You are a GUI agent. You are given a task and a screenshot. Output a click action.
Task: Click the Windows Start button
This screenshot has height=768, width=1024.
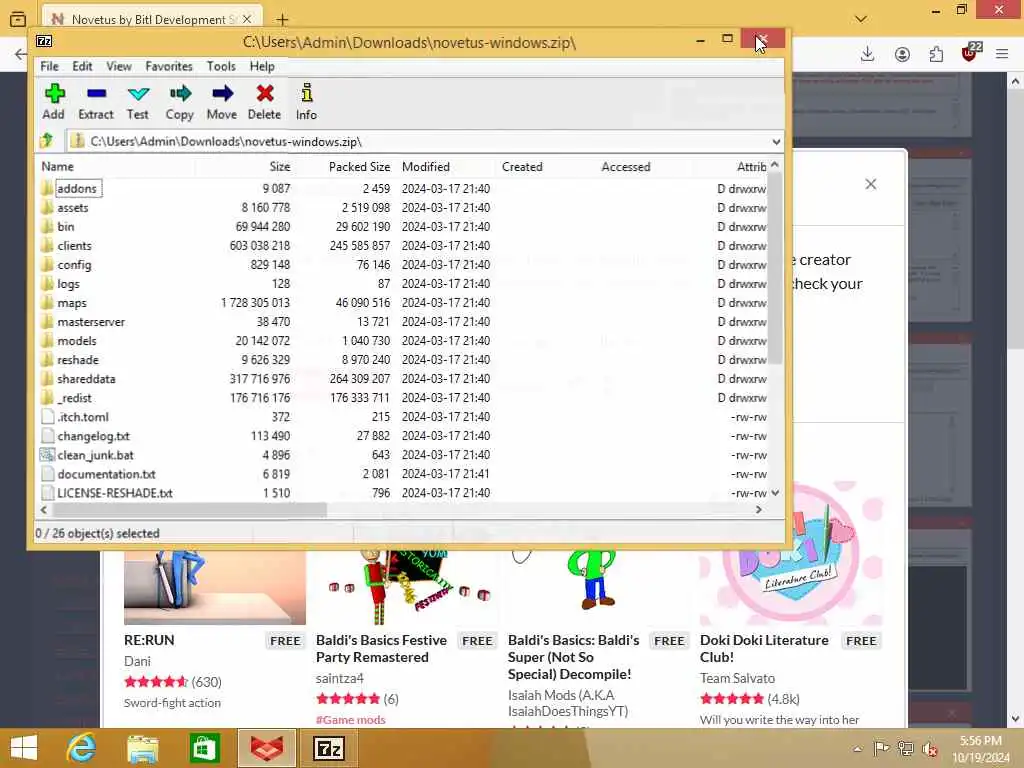24,748
